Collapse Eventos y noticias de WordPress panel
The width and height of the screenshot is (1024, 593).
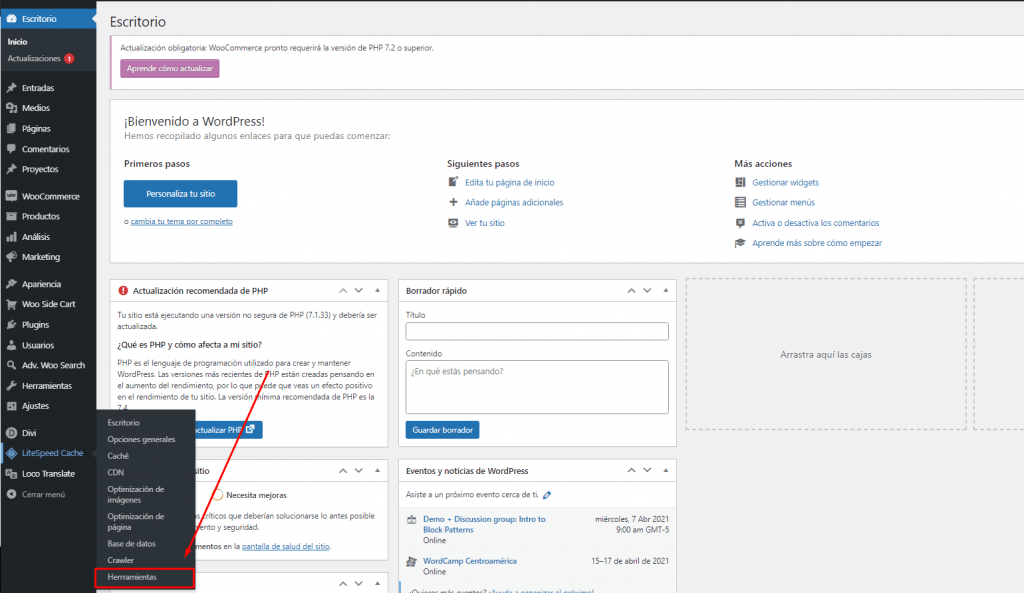click(x=666, y=470)
